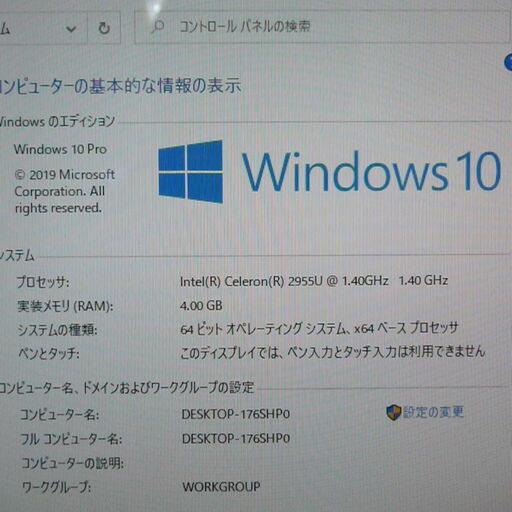Select the pen and touch availability text
This screenshot has height=512, width=512.
pos(333,352)
